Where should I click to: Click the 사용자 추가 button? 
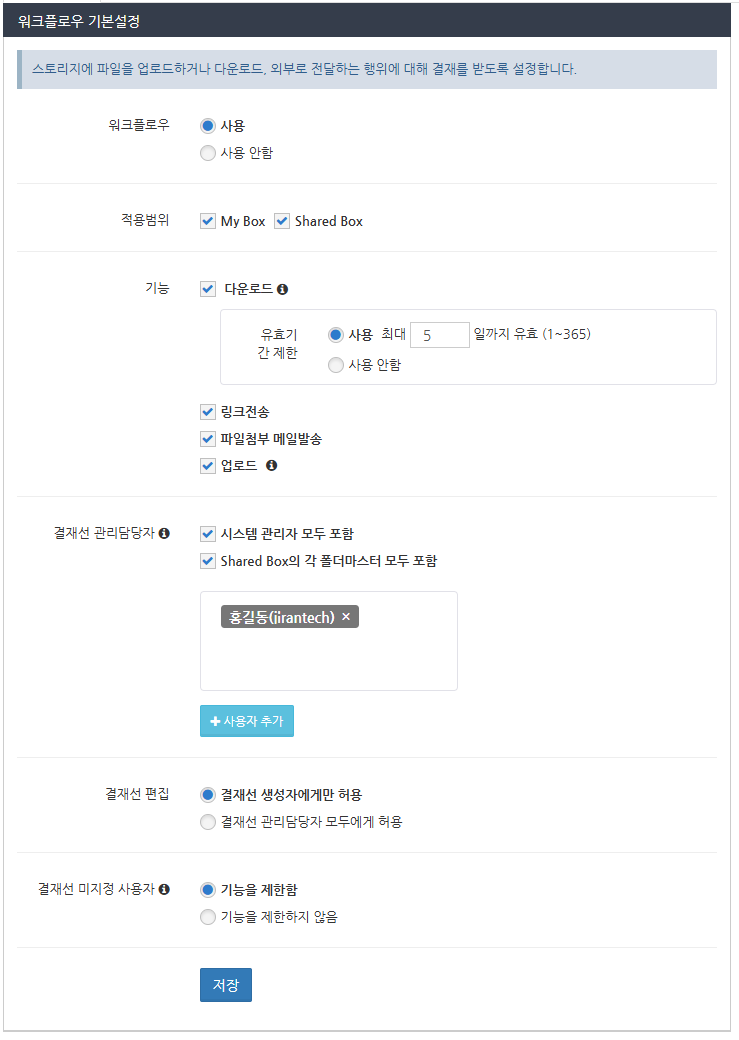(x=247, y=722)
